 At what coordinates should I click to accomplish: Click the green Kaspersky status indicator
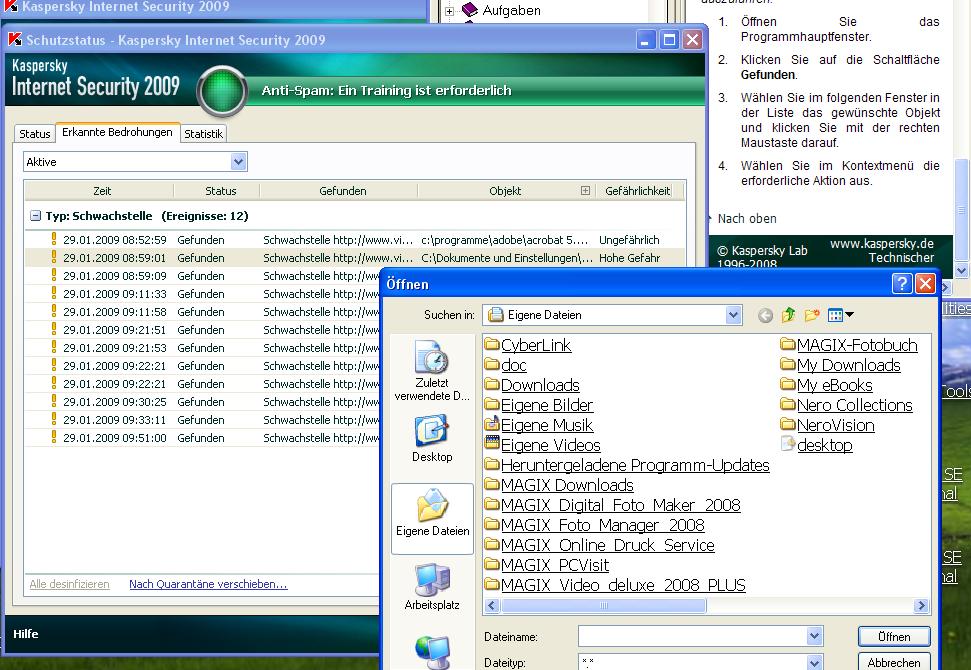coord(222,91)
